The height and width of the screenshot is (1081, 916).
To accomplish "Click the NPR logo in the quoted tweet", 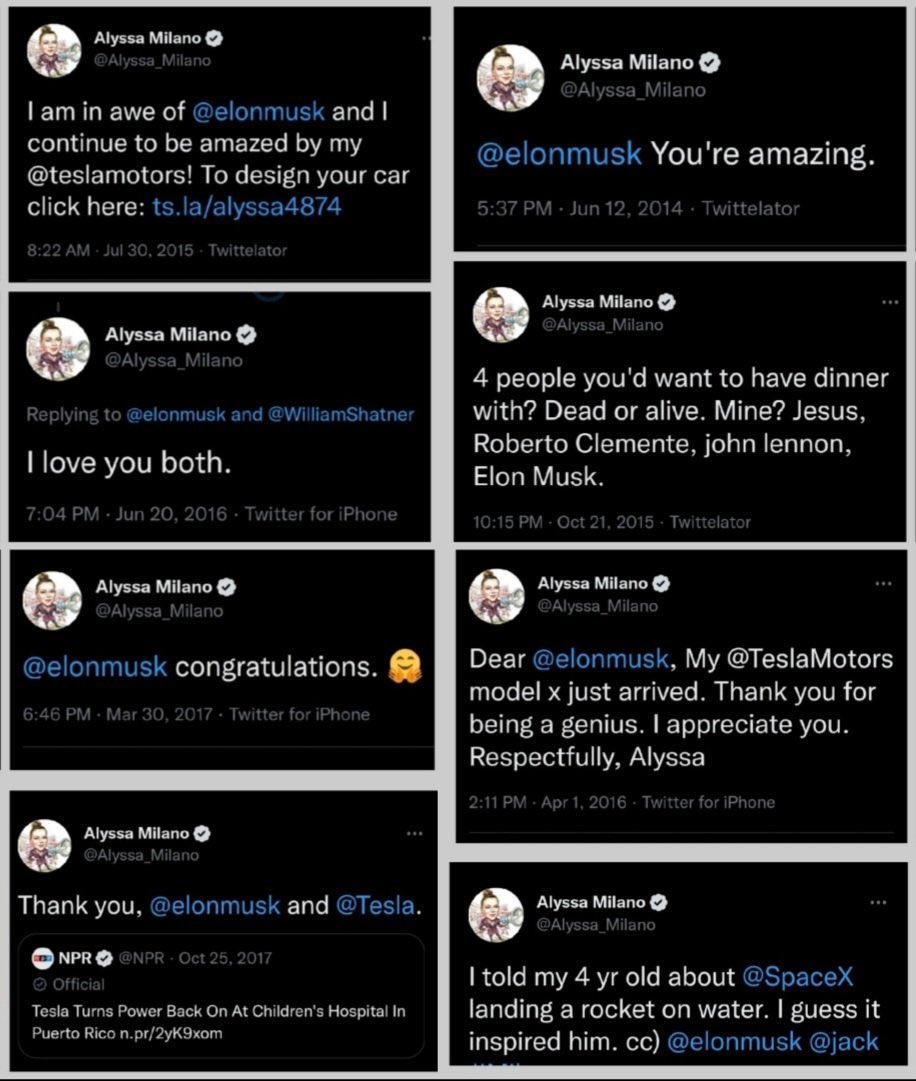I will coord(40,958).
